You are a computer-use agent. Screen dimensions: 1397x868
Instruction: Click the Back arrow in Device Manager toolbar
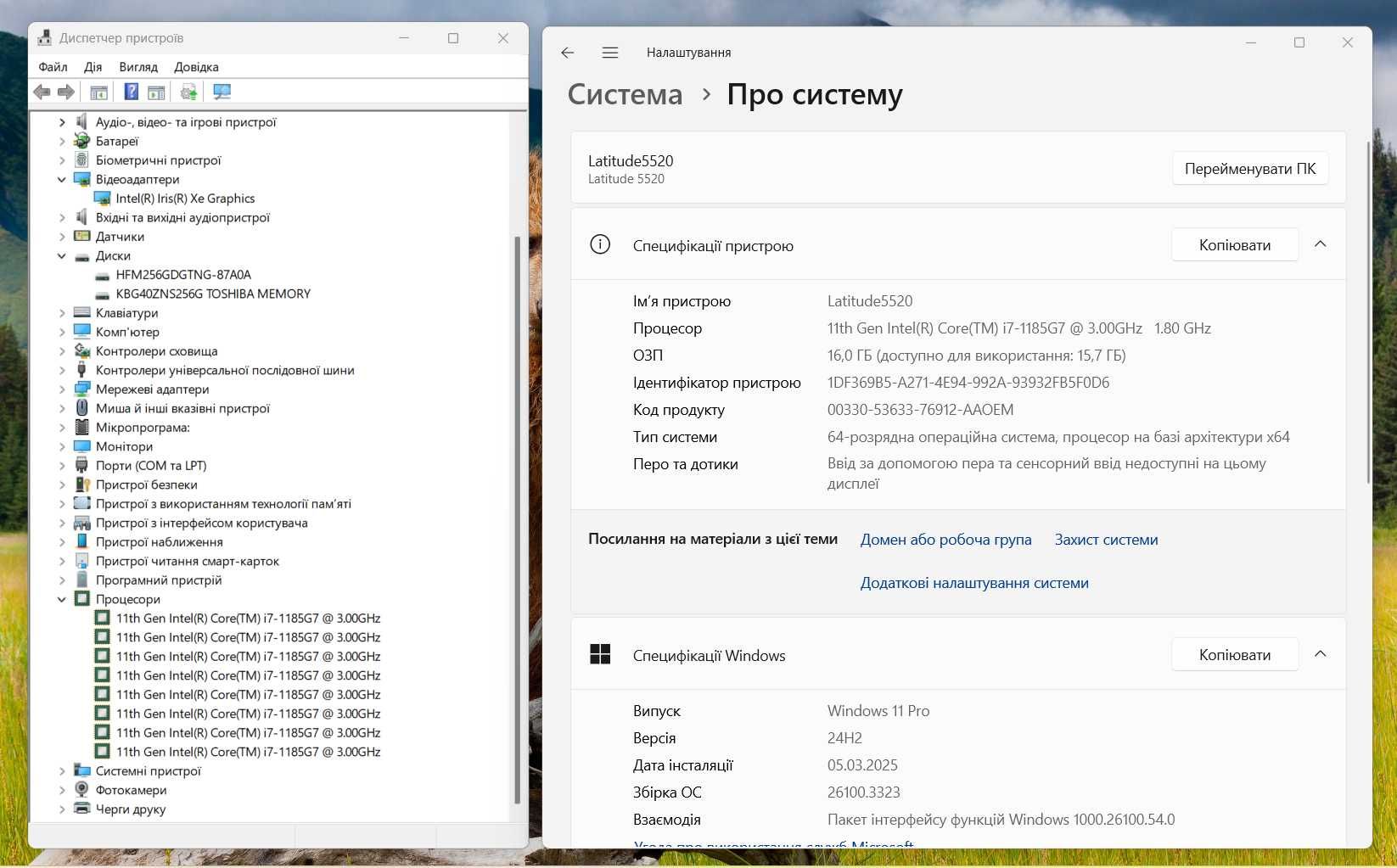[42, 92]
